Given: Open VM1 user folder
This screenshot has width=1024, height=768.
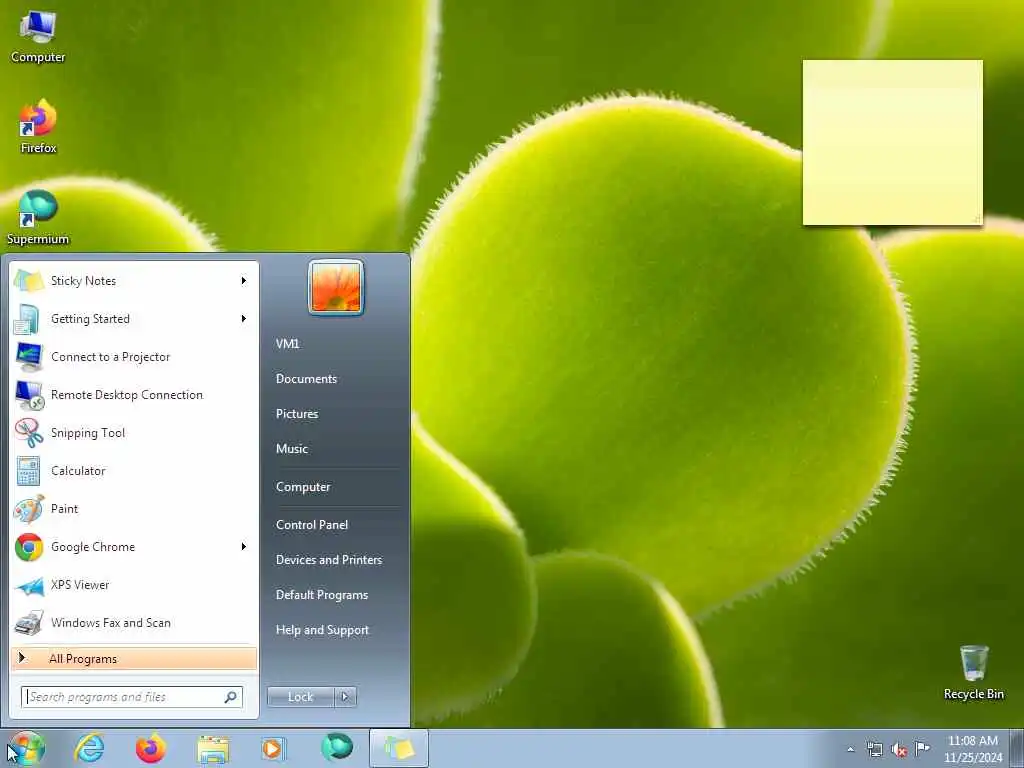Looking at the screenshot, I should 287,344.
